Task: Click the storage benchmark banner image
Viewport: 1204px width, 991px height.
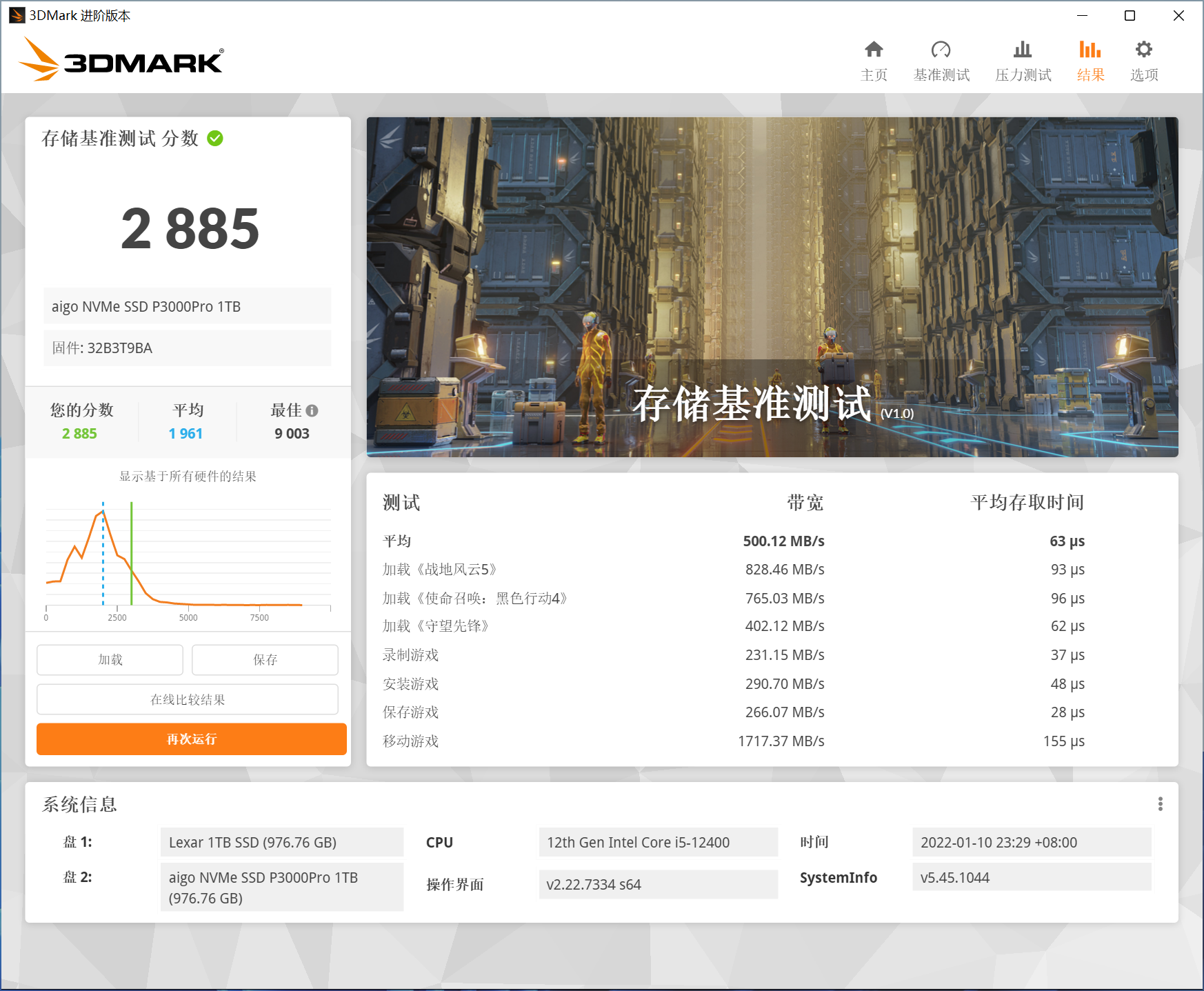Action: coord(772,287)
